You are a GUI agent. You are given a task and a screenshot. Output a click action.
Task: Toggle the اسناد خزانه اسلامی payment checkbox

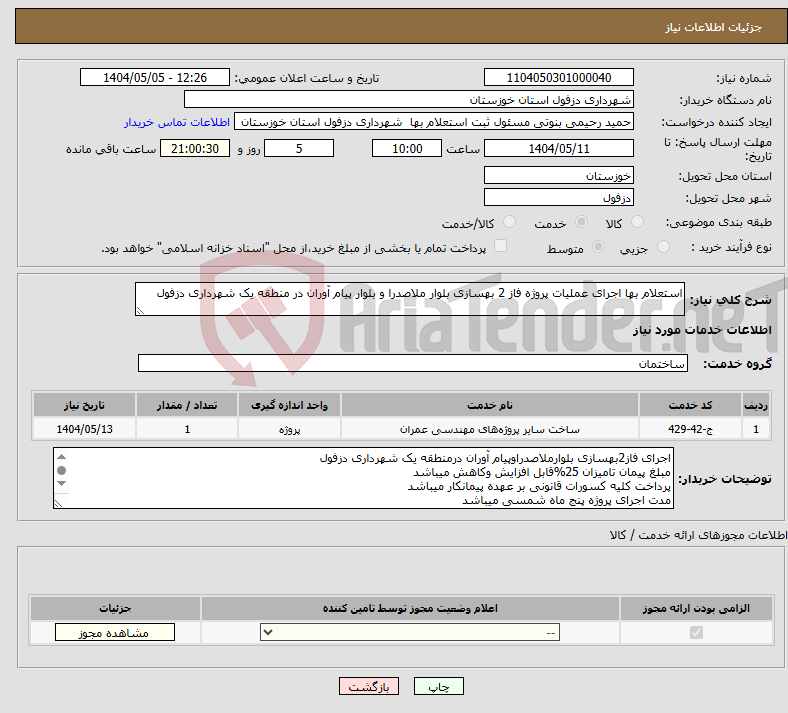tap(500, 246)
